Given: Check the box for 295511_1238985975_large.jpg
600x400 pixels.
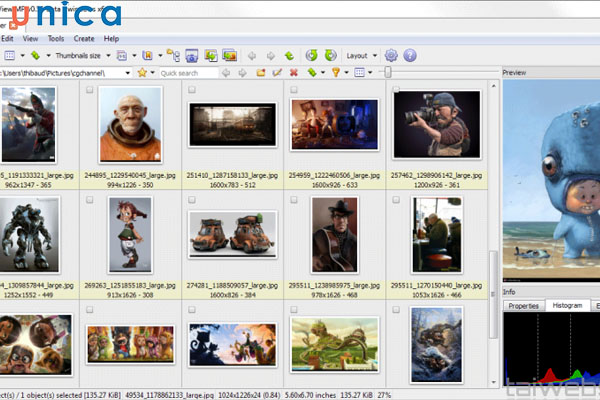Looking at the screenshot, I should coord(294,200).
